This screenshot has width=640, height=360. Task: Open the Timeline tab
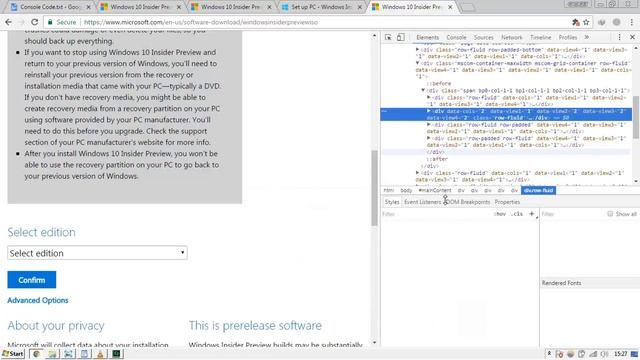[x=540, y=37]
